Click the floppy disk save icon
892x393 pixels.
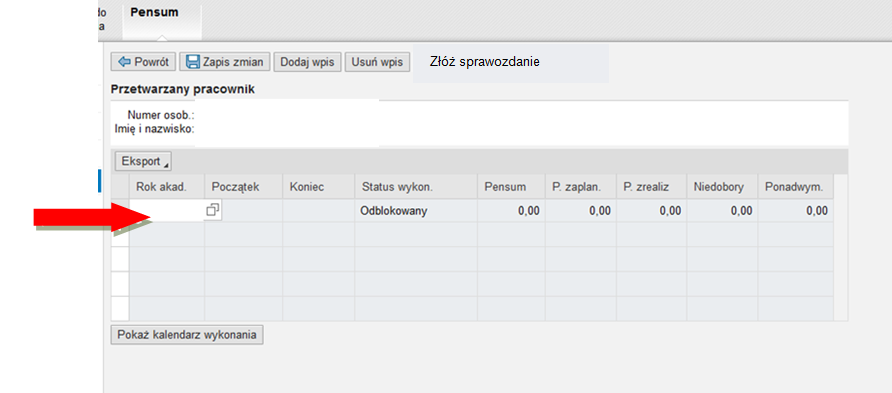point(193,62)
